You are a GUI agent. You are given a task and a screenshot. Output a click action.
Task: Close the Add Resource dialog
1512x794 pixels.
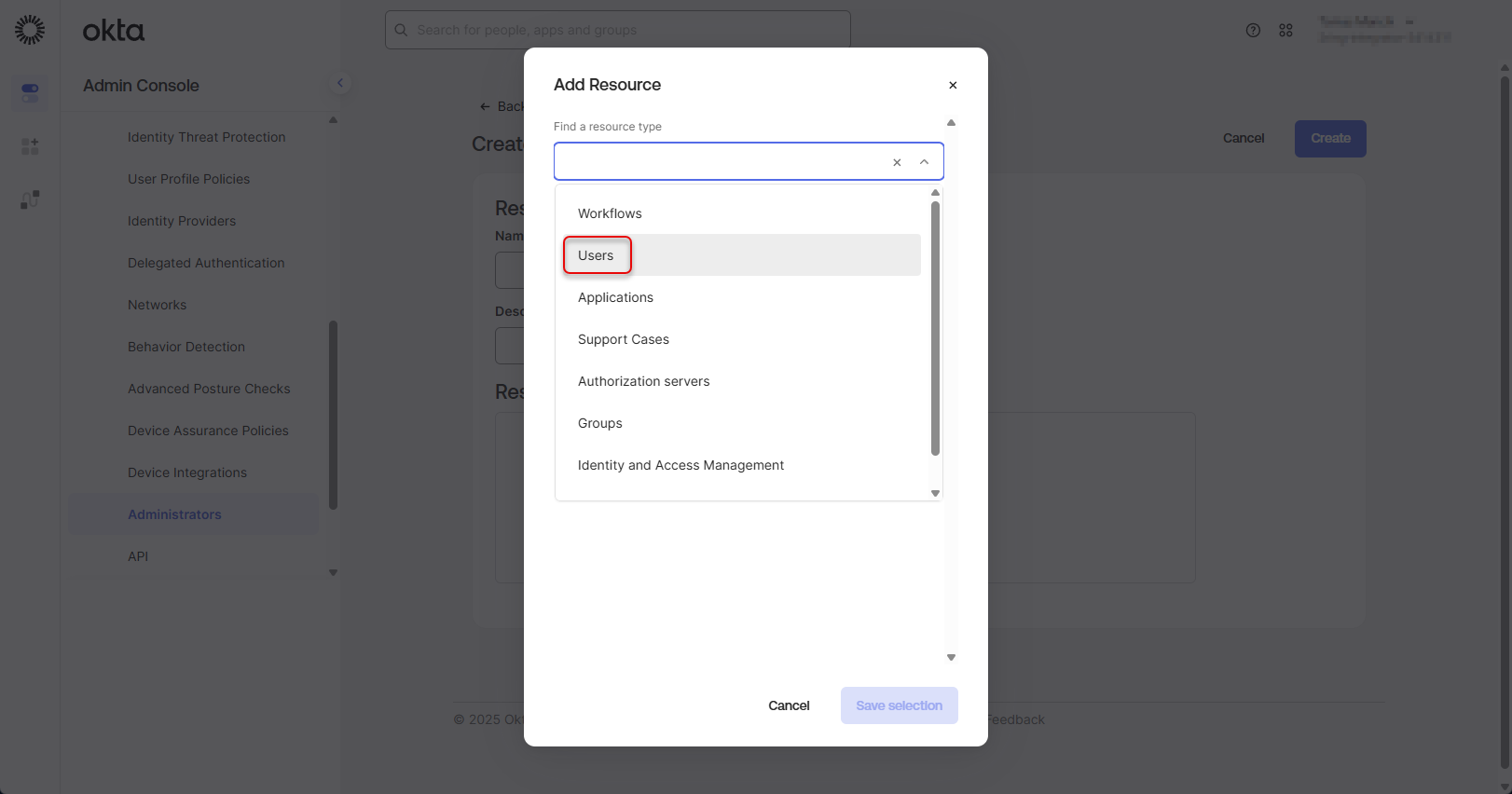pos(953,85)
